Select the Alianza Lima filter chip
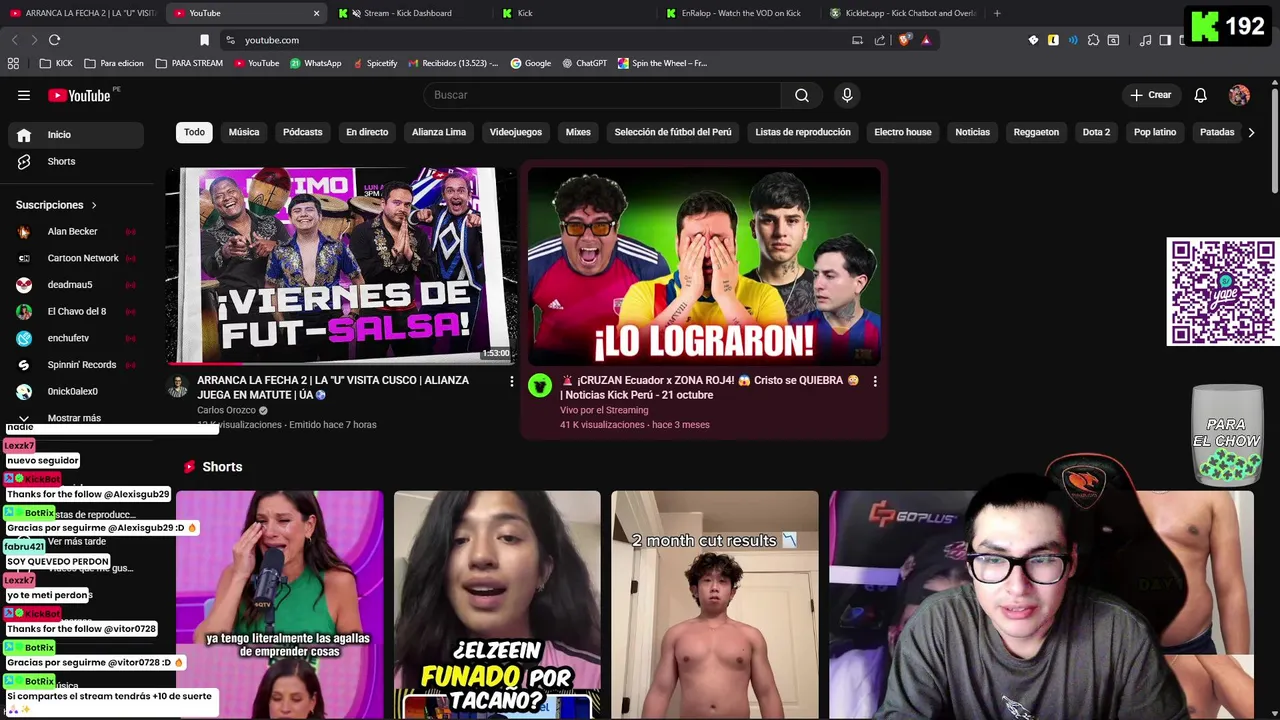Image resolution: width=1280 pixels, height=720 pixels. (x=439, y=132)
